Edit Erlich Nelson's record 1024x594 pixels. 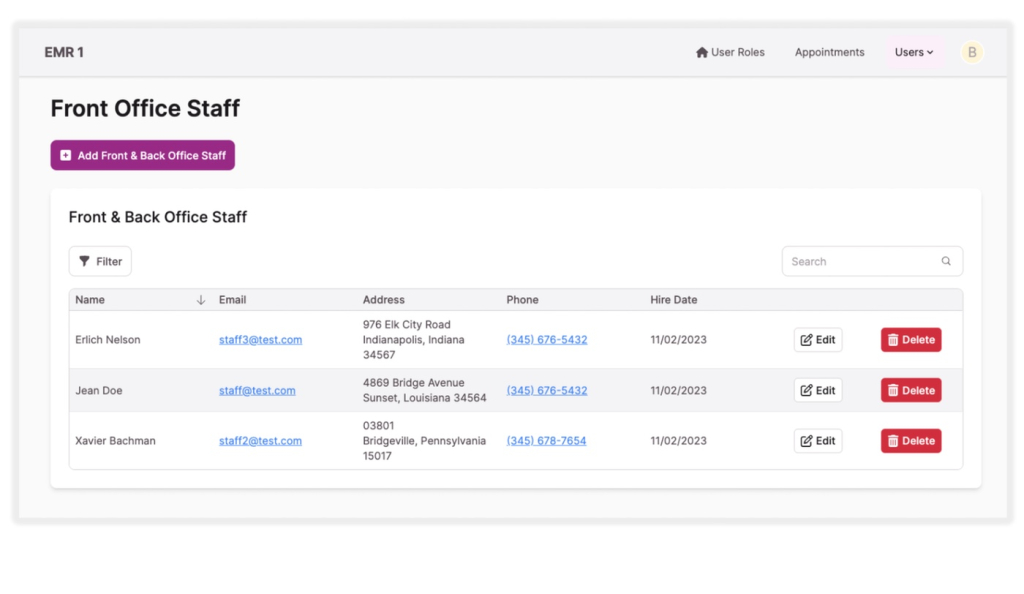(818, 340)
